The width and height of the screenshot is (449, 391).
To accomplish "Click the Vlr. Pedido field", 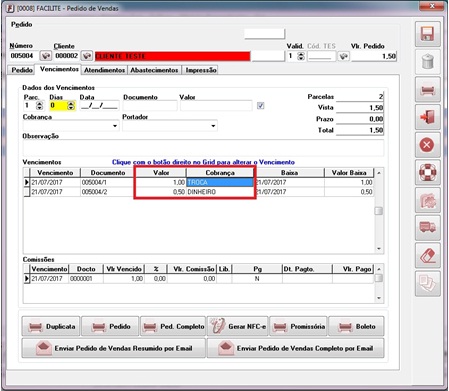I will tap(374, 56).
